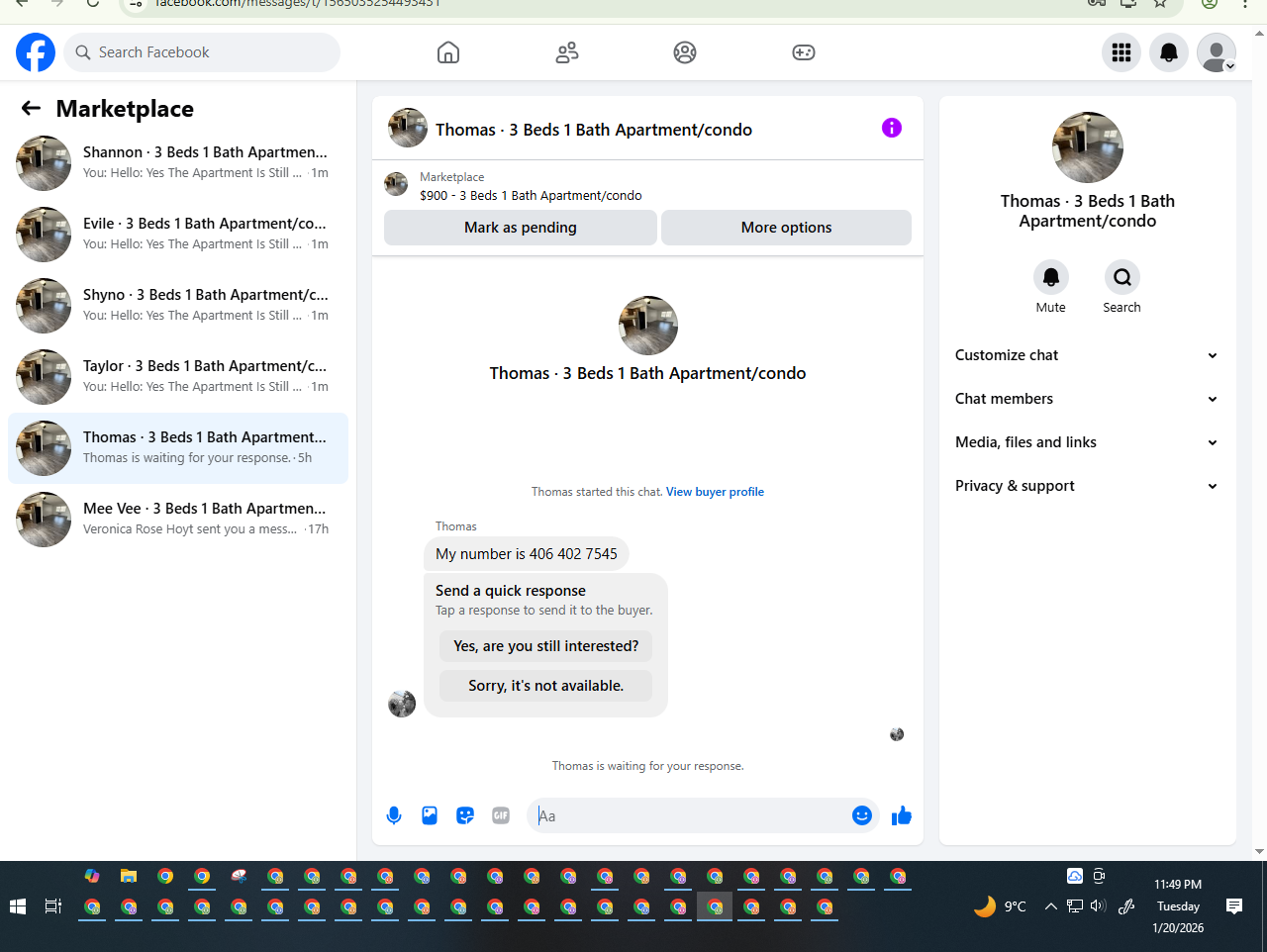The image size is (1267, 952).
Task: Show hidden system tray icons
Action: tap(1051, 906)
